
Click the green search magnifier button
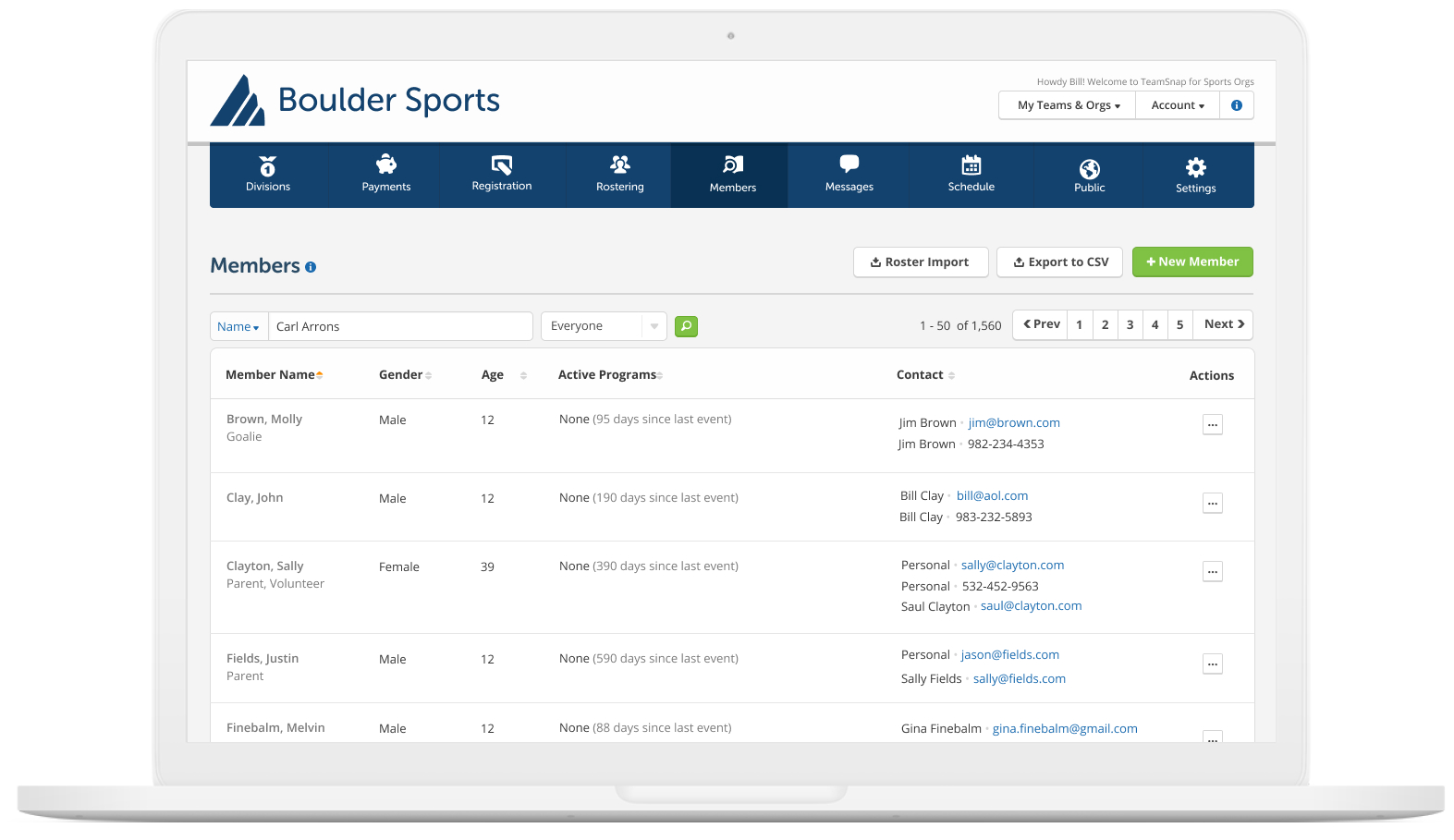pyautogui.click(x=686, y=326)
